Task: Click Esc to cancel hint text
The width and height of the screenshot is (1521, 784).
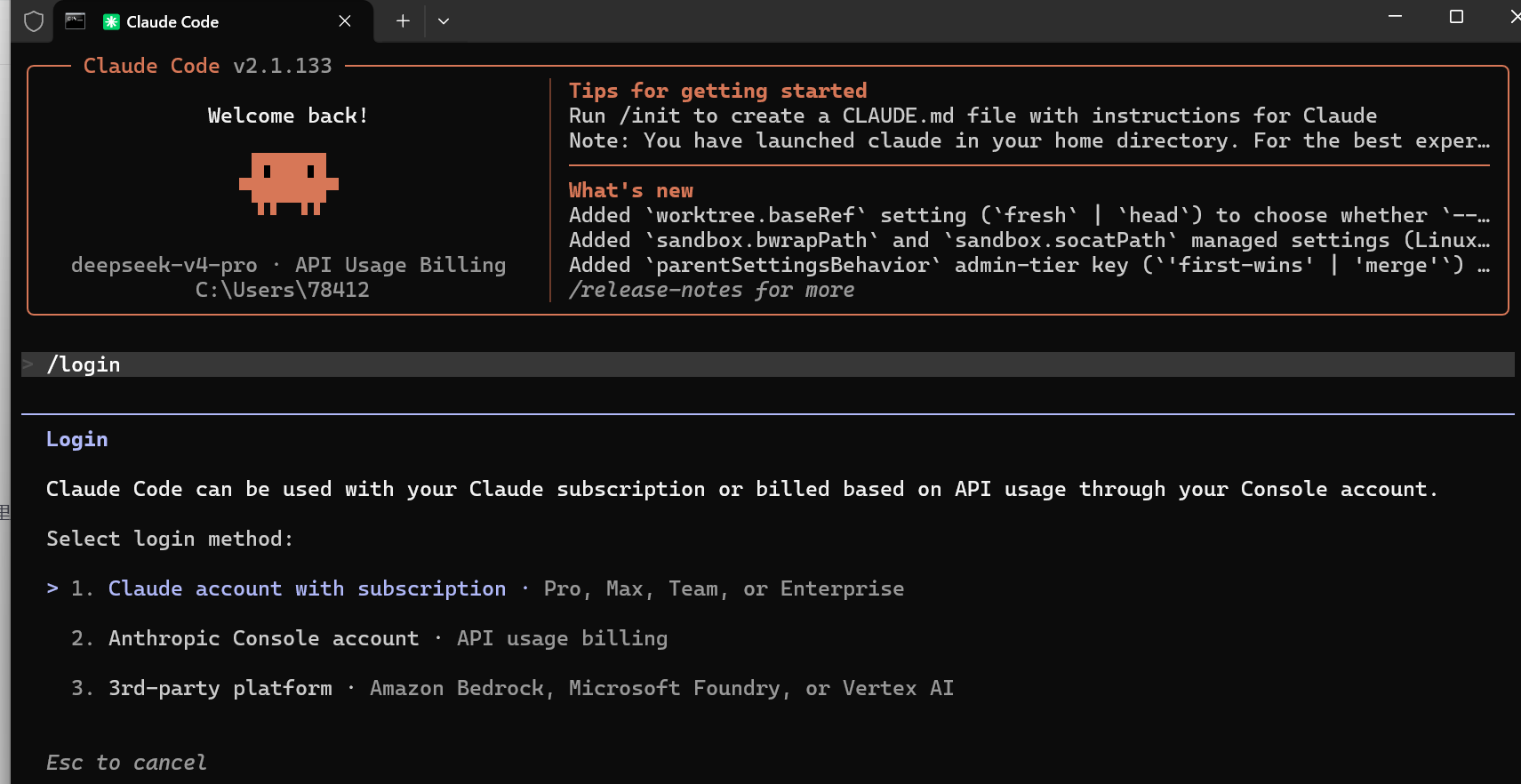Action: (126, 763)
